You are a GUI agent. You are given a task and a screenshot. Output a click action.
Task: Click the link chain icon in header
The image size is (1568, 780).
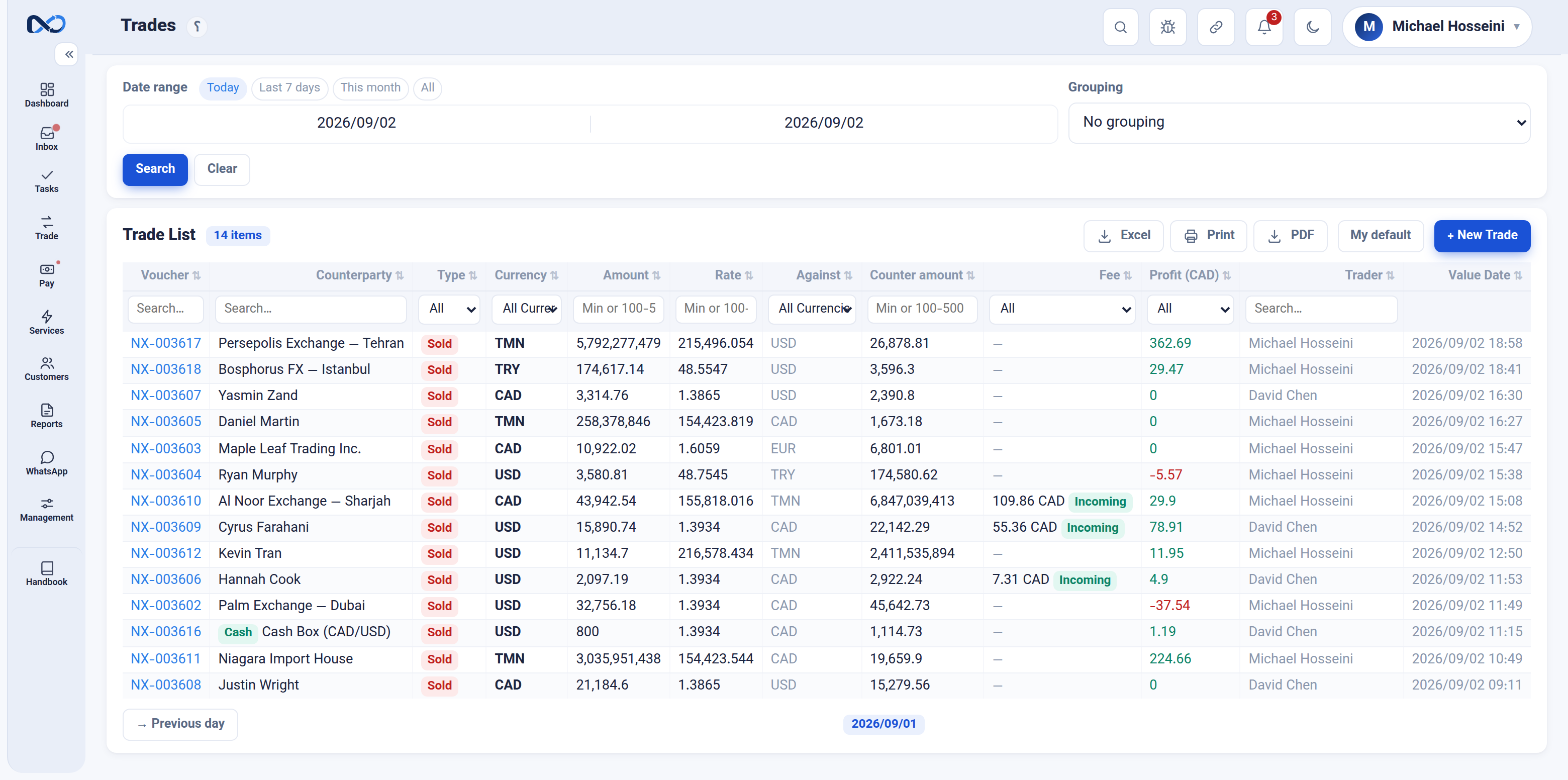click(1216, 27)
